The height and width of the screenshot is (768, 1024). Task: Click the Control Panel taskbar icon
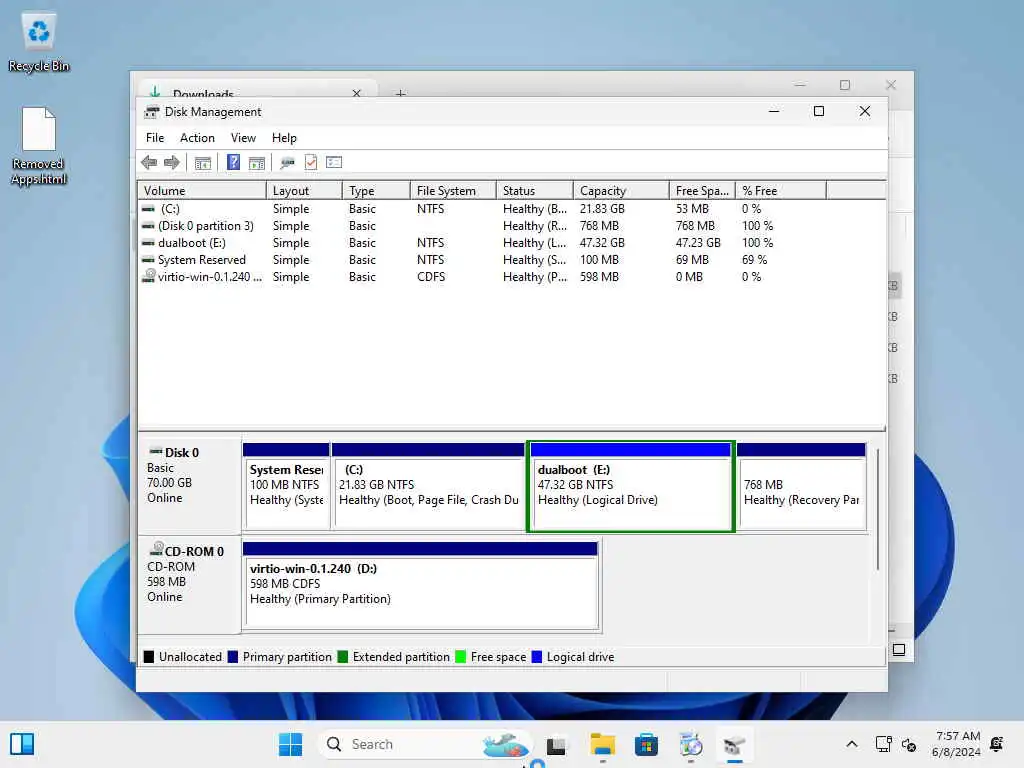(x=690, y=744)
